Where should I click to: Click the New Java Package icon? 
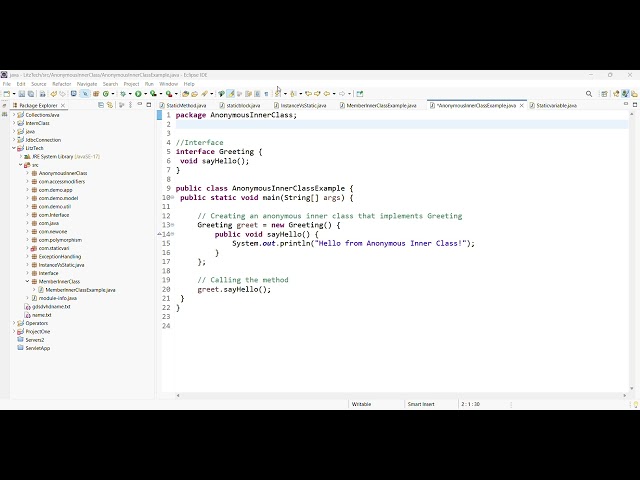[96, 94]
